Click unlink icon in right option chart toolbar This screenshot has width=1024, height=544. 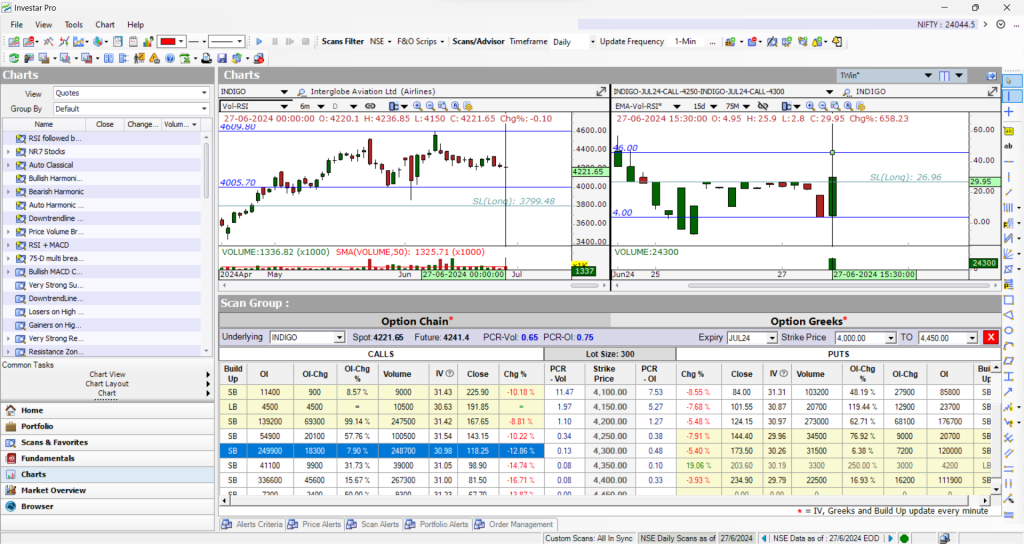pyautogui.click(x=763, y=106)
